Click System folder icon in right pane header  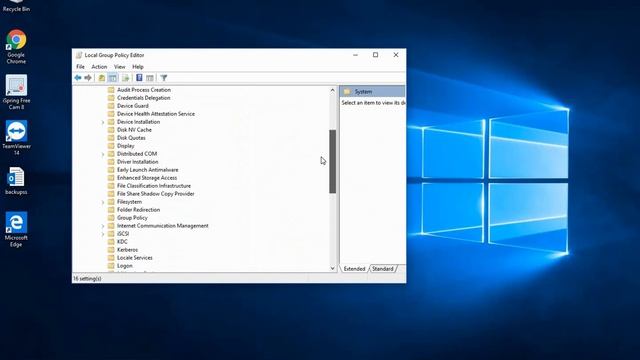[347, 91]
